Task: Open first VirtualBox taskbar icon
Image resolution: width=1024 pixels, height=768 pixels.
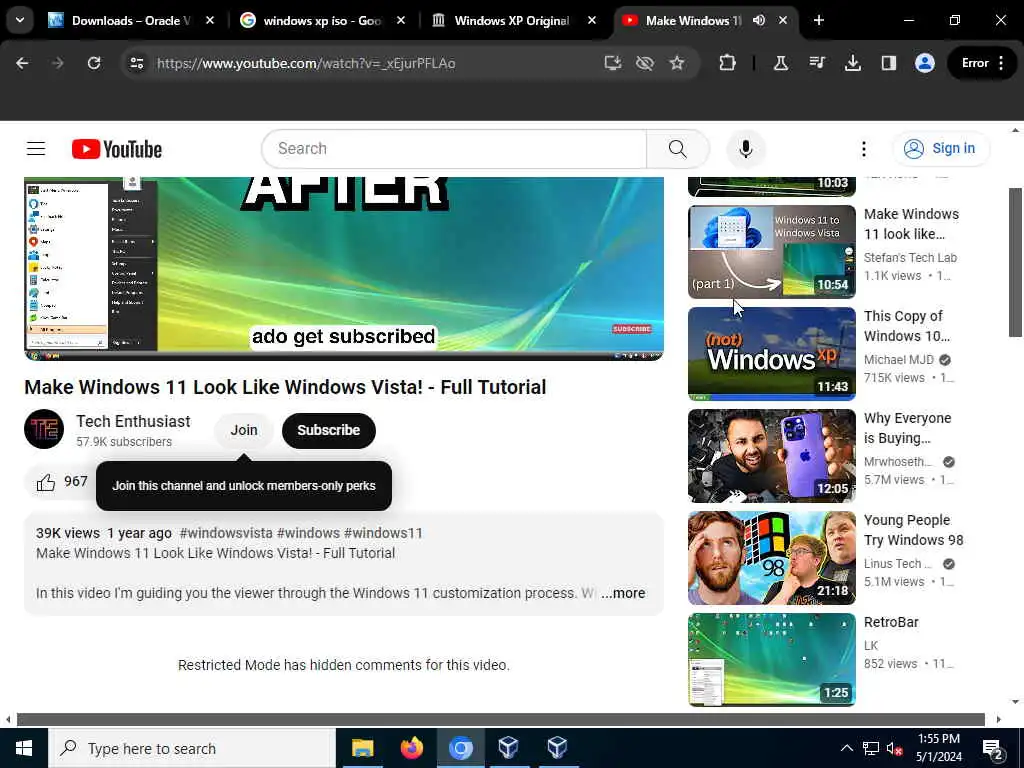Action: pyautogui.click(x=508, y=748)
